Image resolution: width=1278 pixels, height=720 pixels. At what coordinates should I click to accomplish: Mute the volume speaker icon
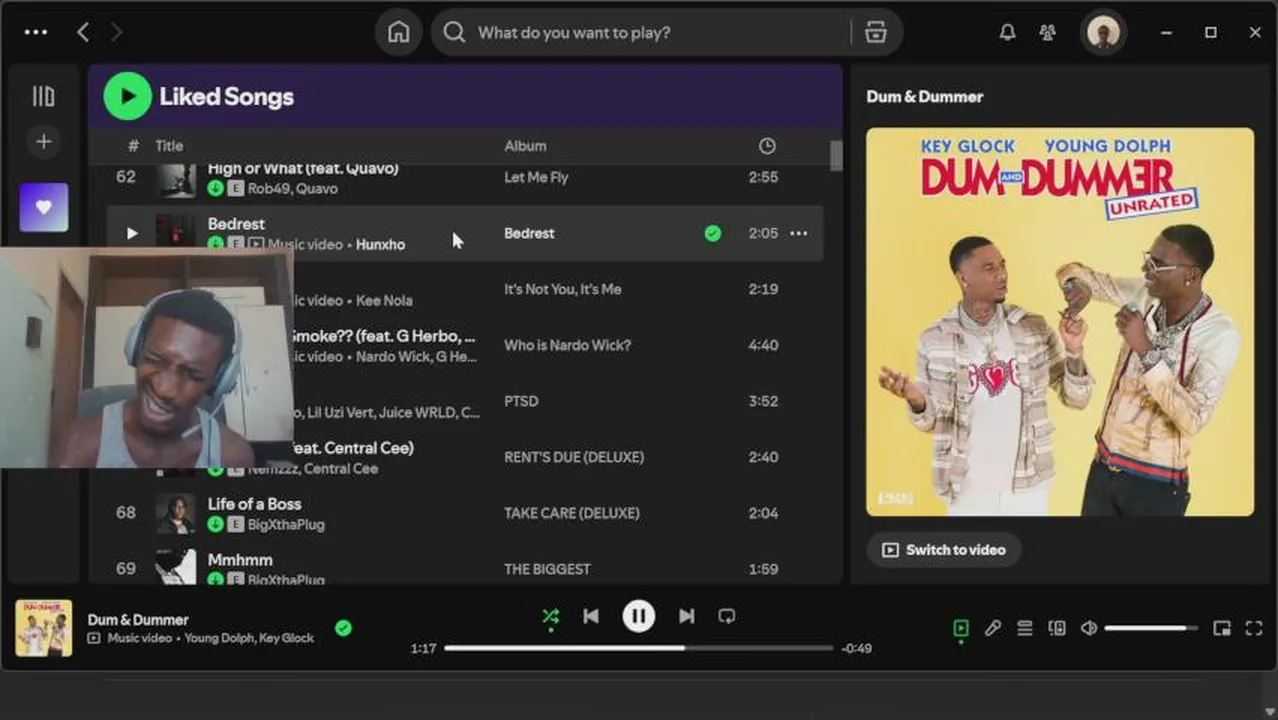tap(1089, 628)
